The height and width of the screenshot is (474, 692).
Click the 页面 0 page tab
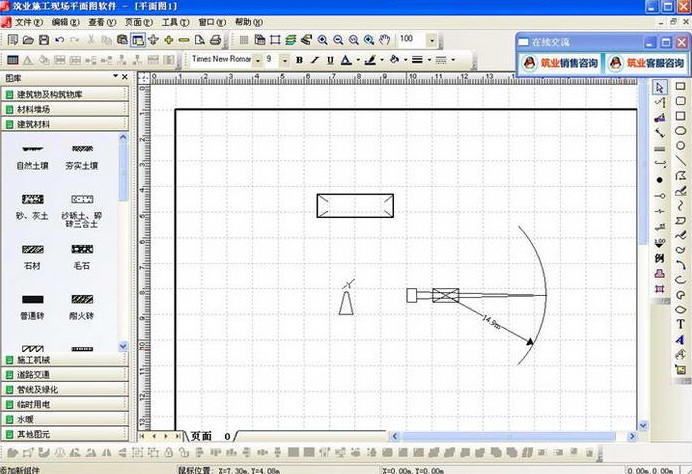pos(211,436)
